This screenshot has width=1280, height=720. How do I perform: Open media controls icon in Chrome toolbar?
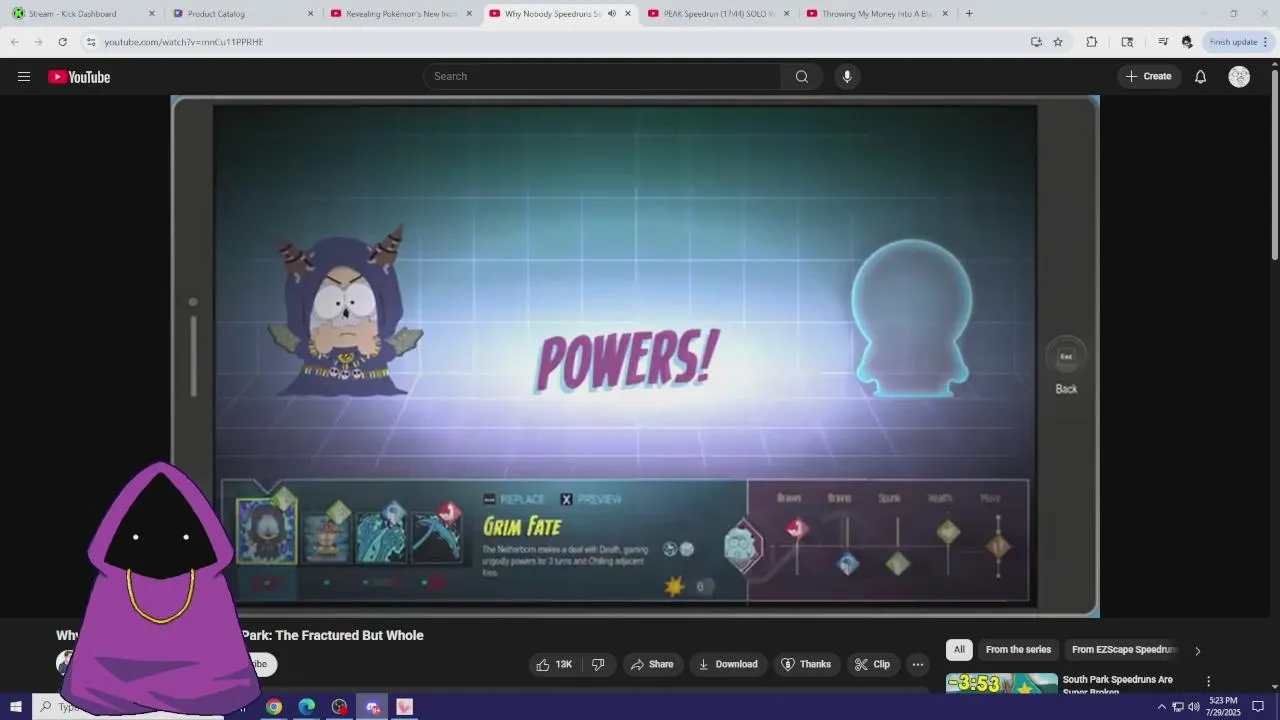[1162, 42]
